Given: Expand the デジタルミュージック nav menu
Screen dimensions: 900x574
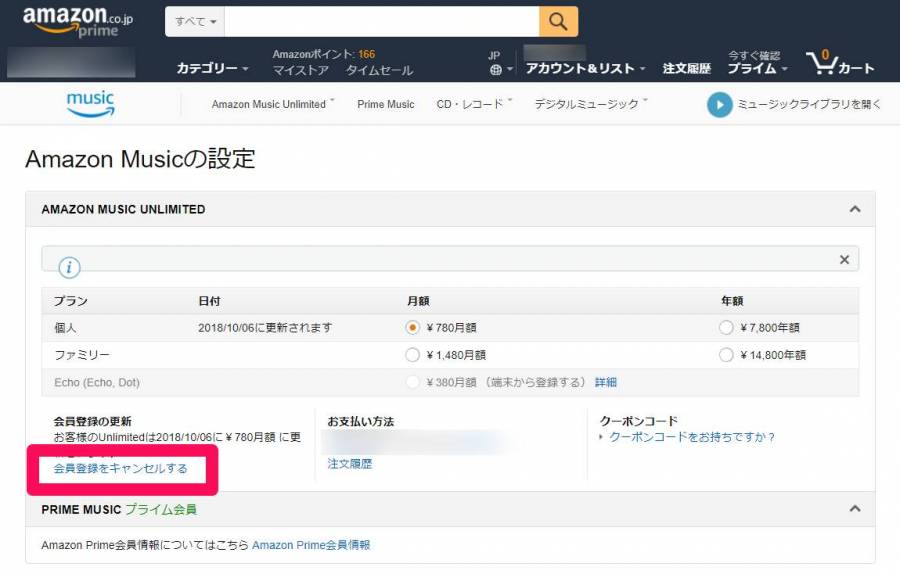Looking at the screenshot, I should click(591, 104).
